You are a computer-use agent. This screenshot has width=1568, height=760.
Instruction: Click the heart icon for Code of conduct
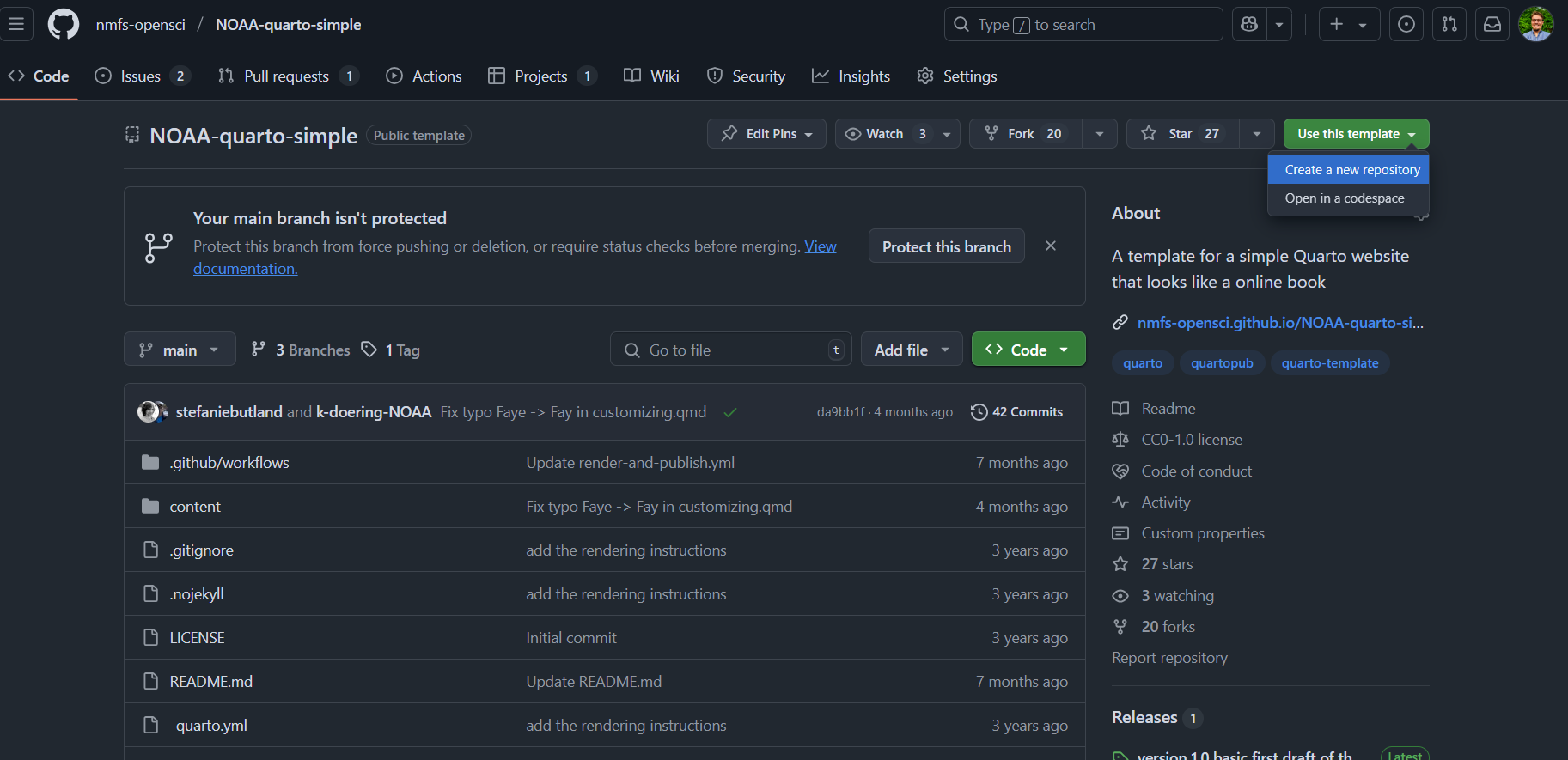[x=1120, y=471]
